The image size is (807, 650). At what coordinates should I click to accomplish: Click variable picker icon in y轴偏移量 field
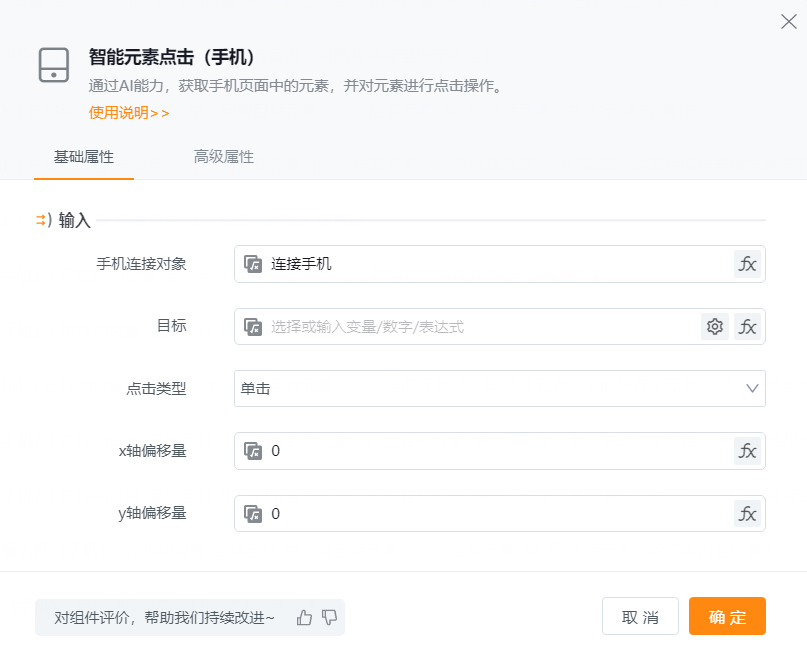(253, 514)
